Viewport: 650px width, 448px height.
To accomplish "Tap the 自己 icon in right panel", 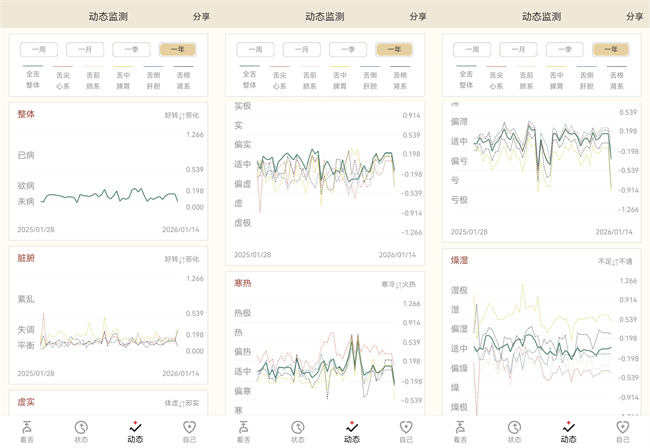I will [x=622, y=427].
